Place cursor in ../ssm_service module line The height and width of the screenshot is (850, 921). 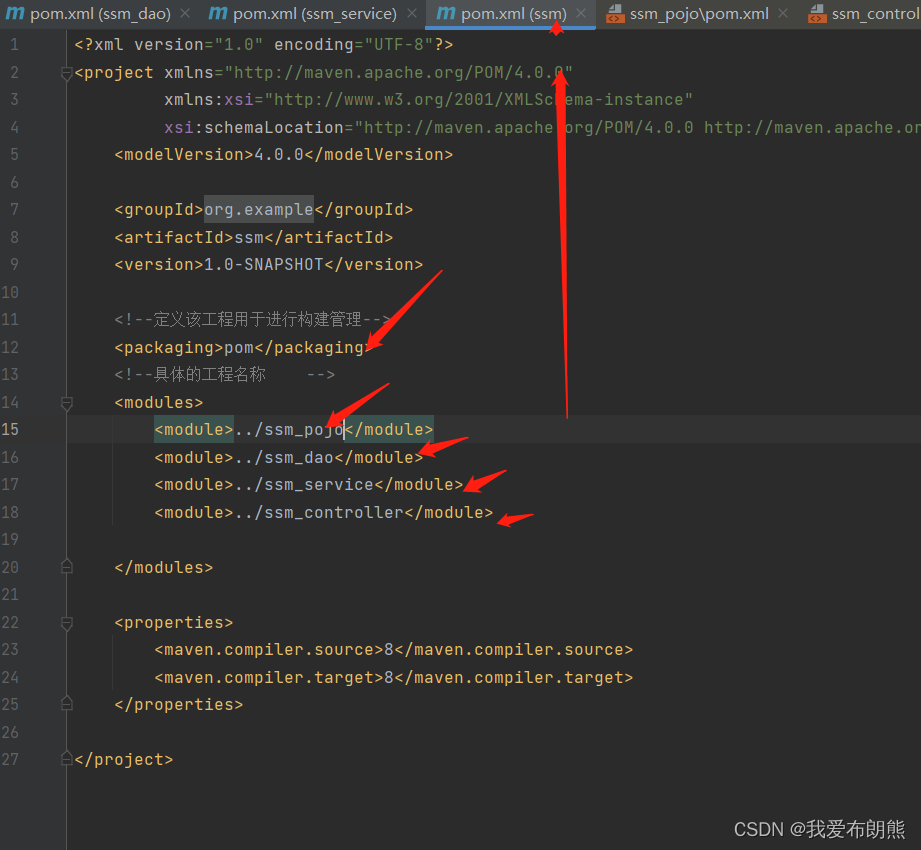(308, 484)
